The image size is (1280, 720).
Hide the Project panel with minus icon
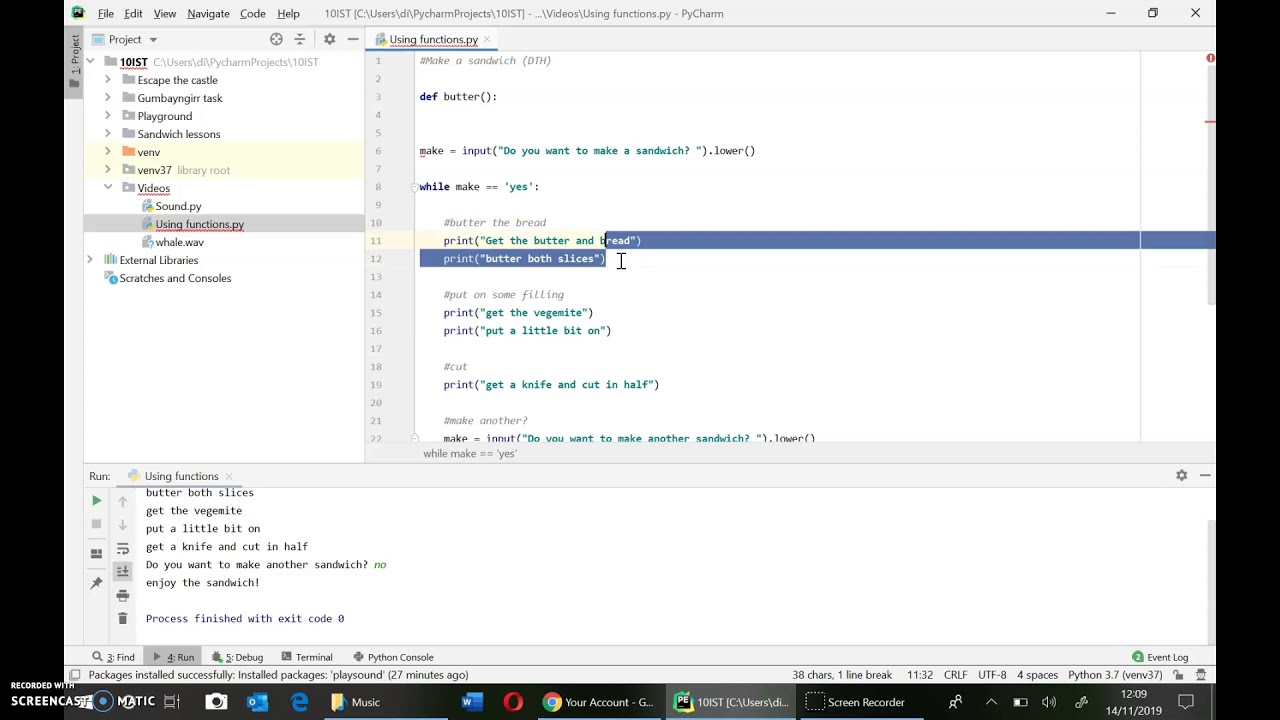[353, 39]
